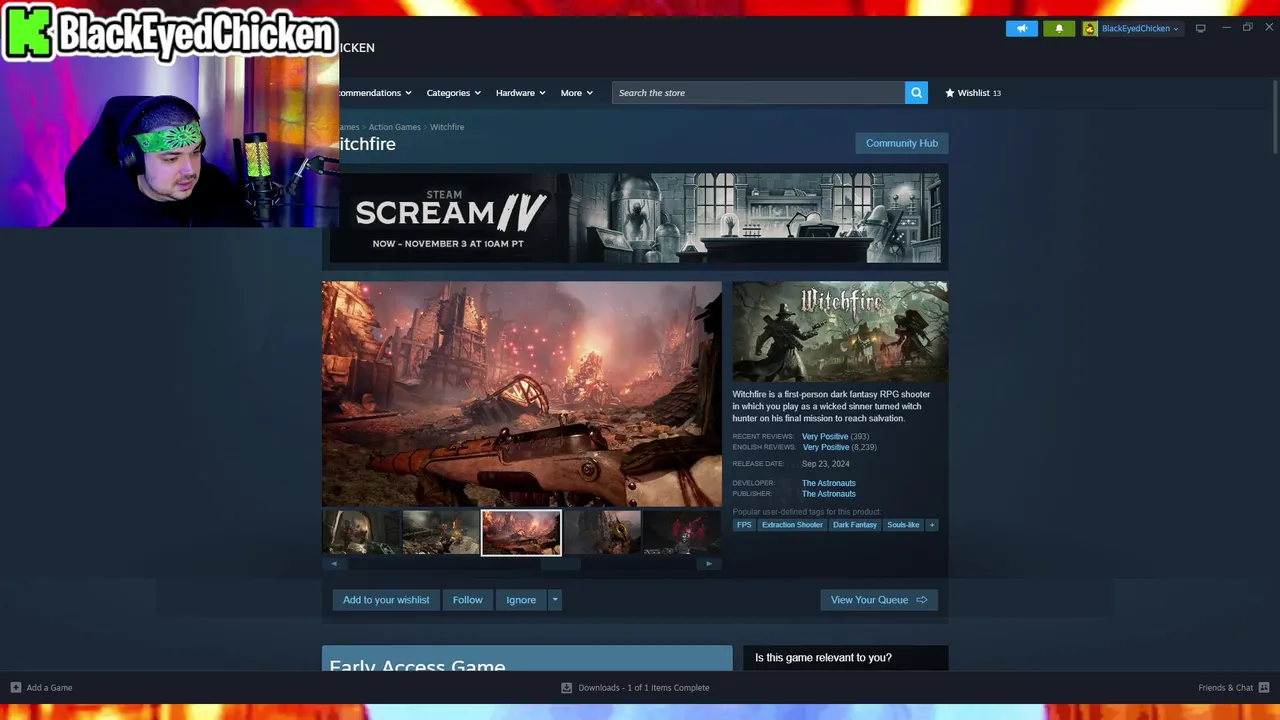Image resolution: width=1280 pixels, height=720 pixels.
Task: Open the recommendations dropdown menu
Action: coord(376,93)
